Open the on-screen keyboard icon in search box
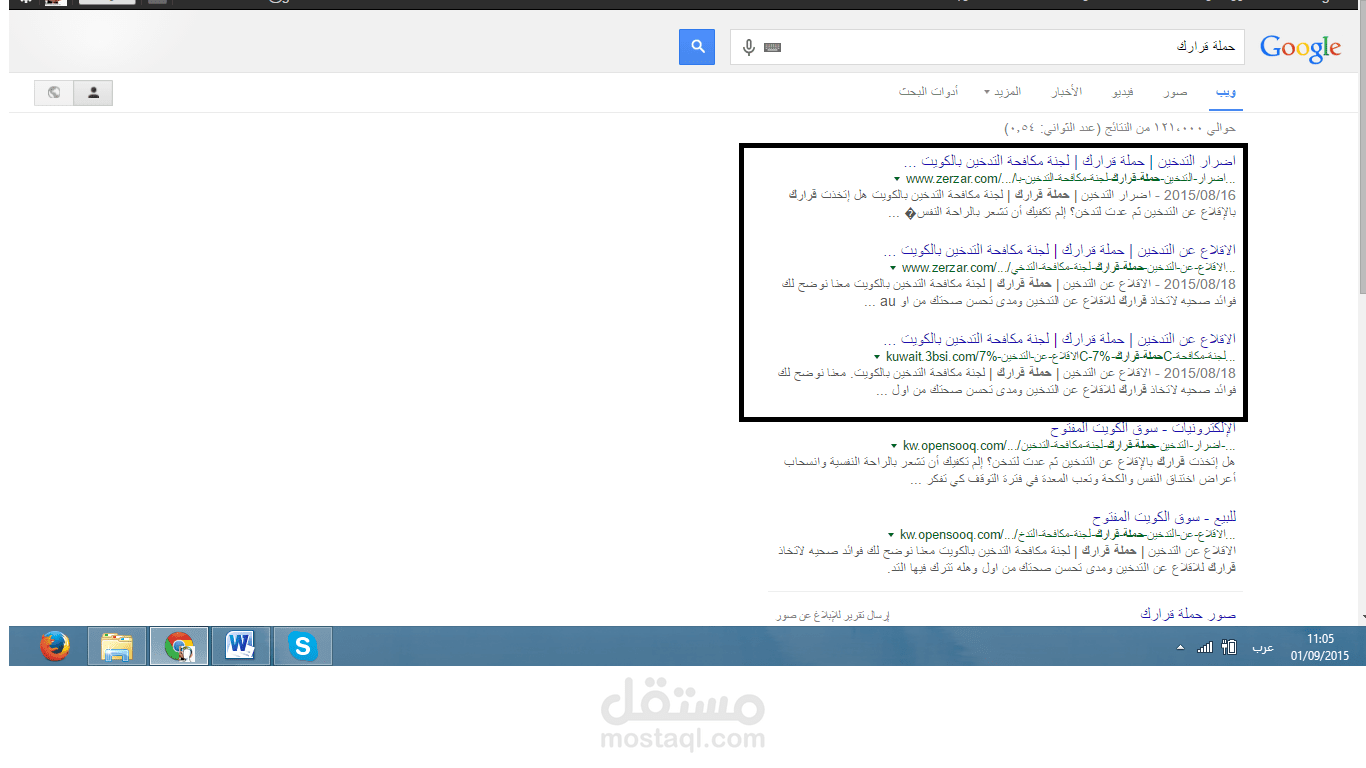The height and width of the screenshot is (768, 1366). (772, 47)
